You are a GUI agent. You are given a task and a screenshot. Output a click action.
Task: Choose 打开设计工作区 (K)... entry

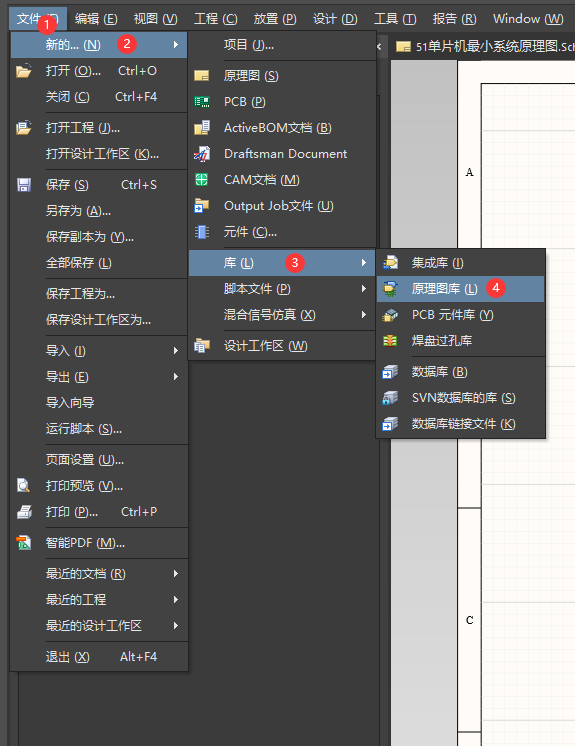coord(99,154)
